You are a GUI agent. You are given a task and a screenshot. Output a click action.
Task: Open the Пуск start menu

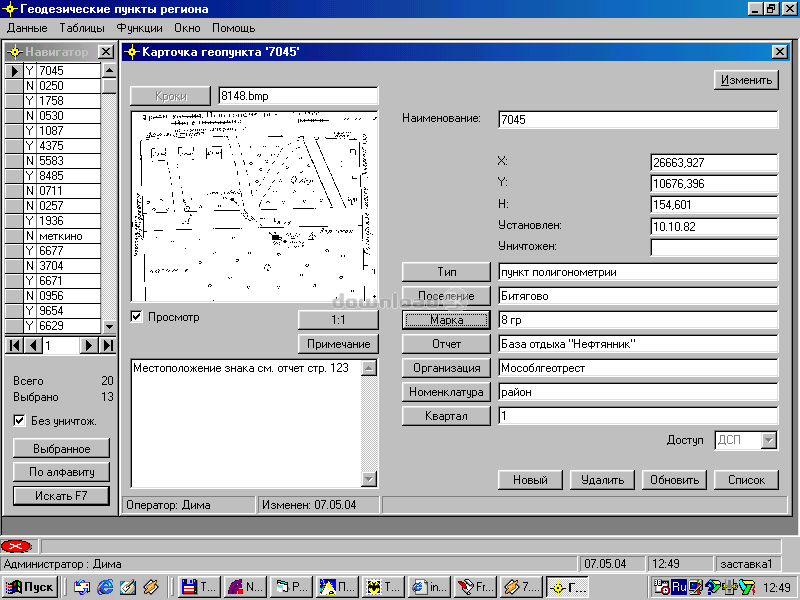[x=30, y=587]
